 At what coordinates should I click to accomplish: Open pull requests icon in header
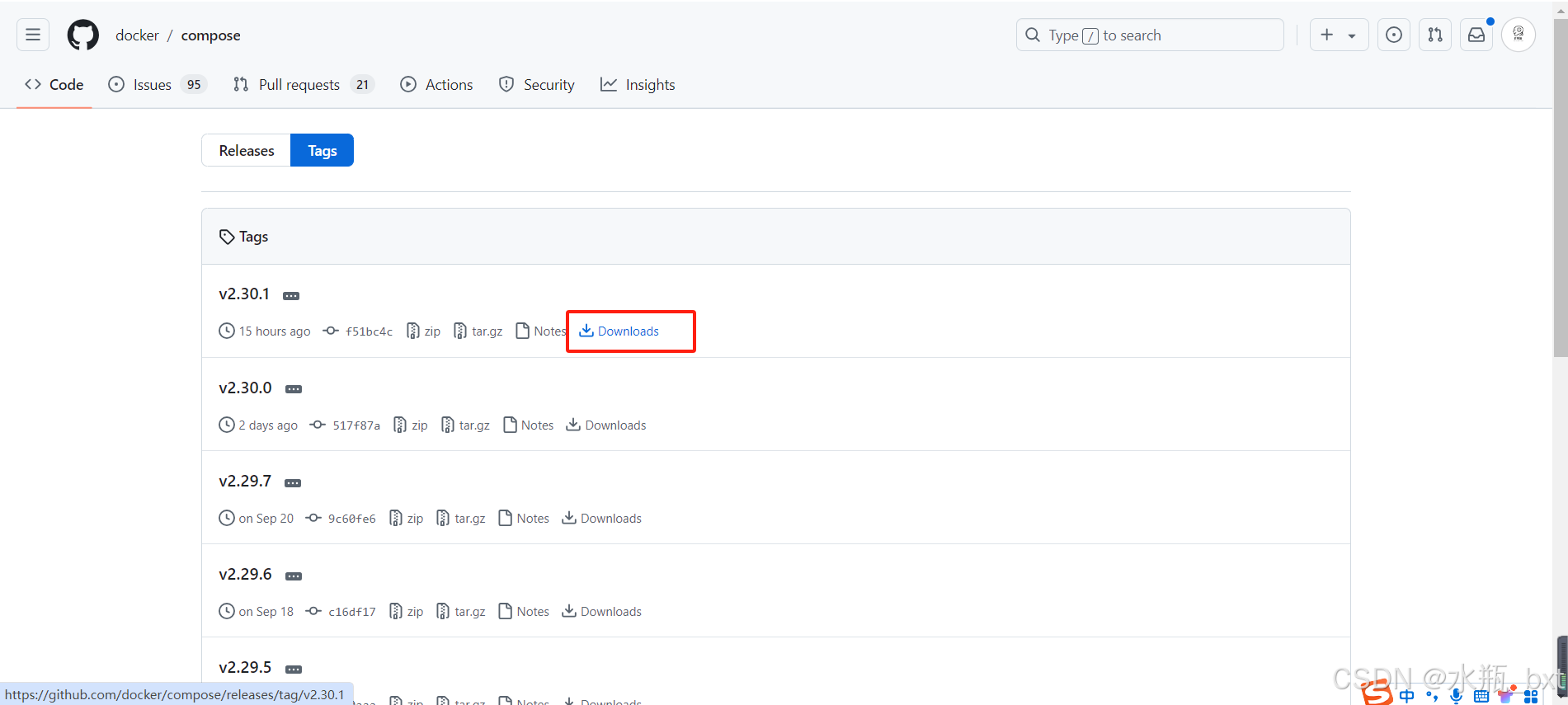coord(1435,35)
